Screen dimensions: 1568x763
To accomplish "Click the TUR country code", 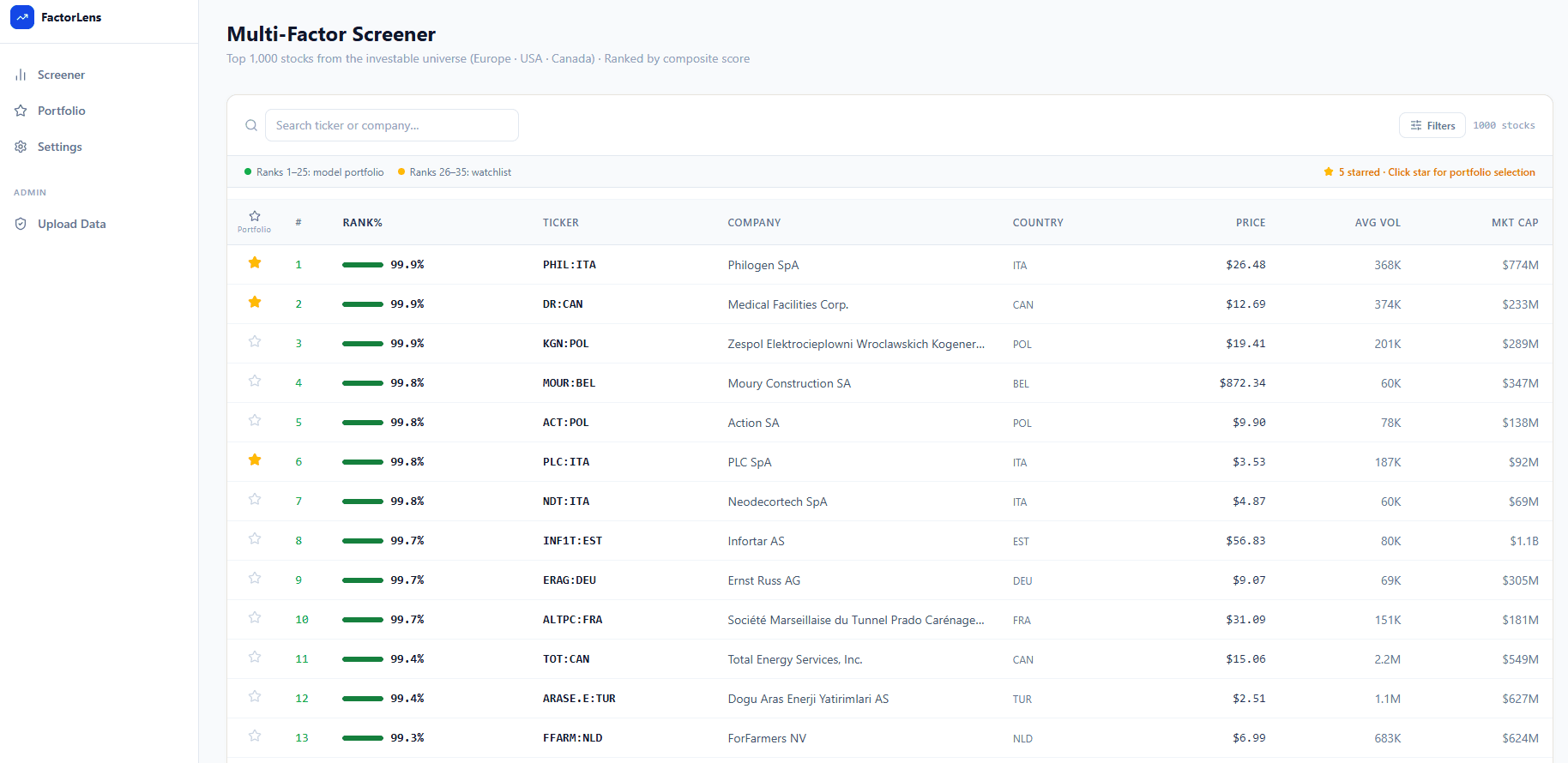I will (x=1022, y=699).
